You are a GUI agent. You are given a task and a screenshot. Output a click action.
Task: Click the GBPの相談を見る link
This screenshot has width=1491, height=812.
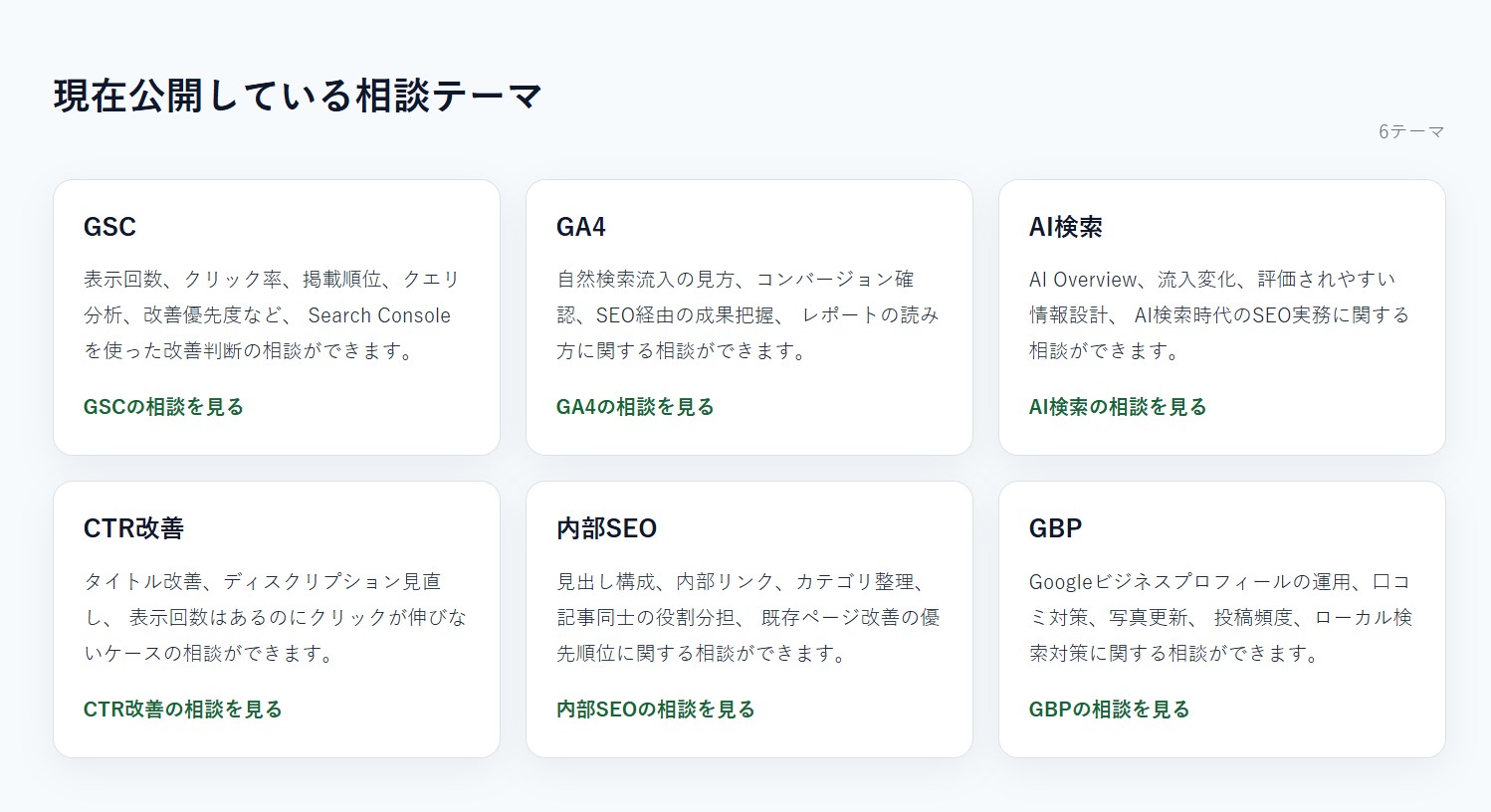coord(1109,710)
